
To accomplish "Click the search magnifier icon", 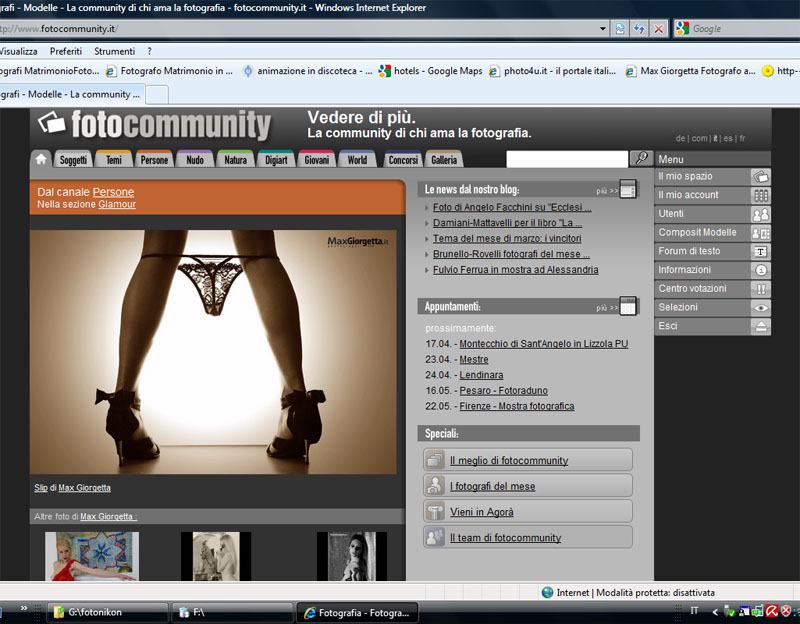I will [641, 159].
